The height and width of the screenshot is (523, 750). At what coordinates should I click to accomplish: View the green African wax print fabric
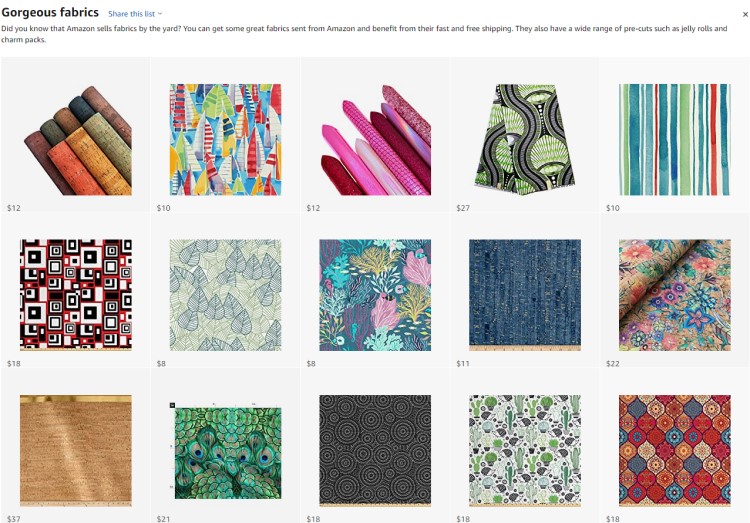click(525, 140)
